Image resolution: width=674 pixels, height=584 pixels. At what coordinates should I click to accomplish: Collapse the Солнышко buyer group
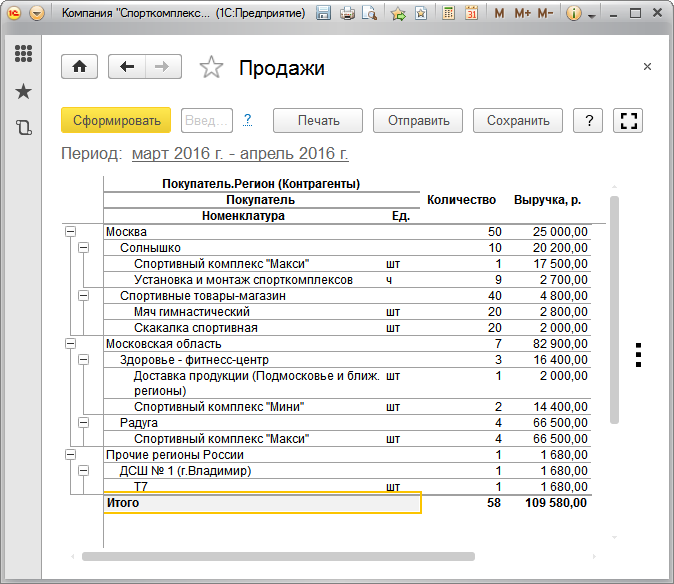[x=84, y=248]
